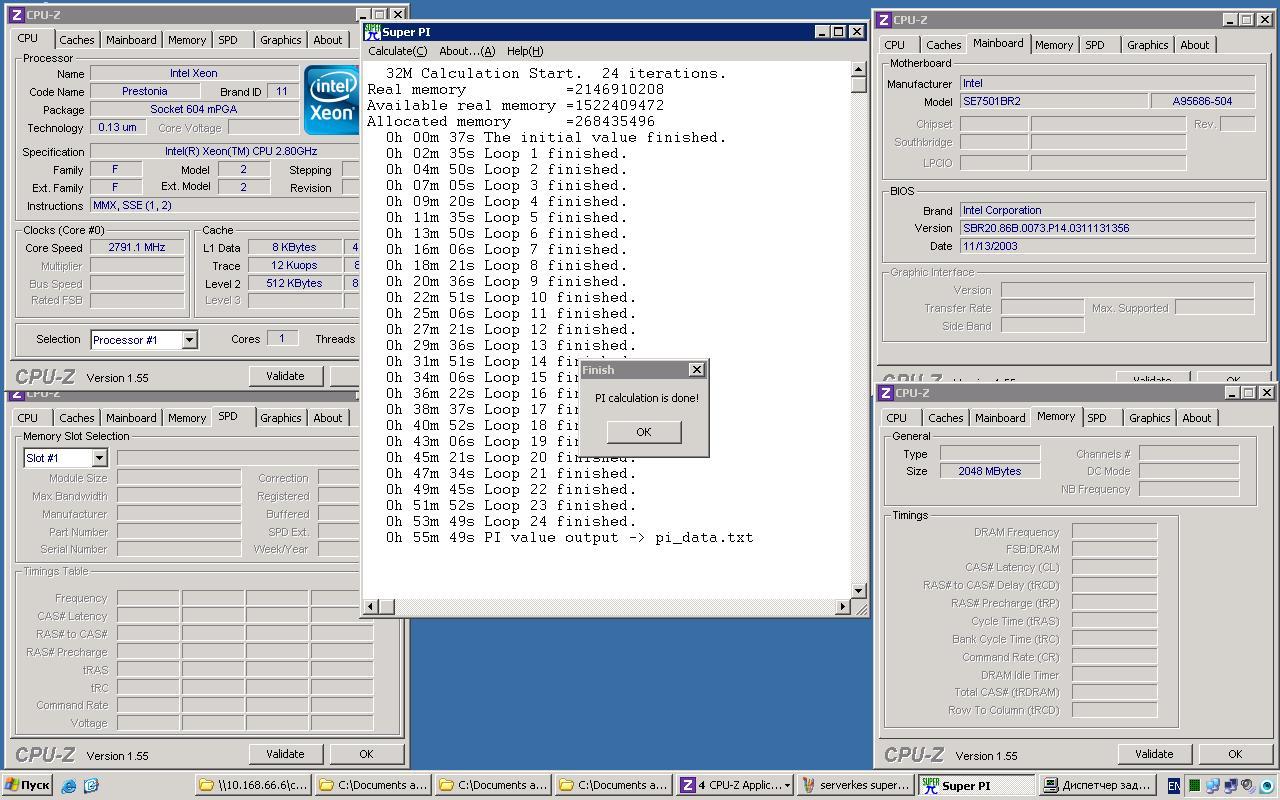Switch to CPU tab in the SPD window
This screenshot has height=800, width=1280.
28,418
